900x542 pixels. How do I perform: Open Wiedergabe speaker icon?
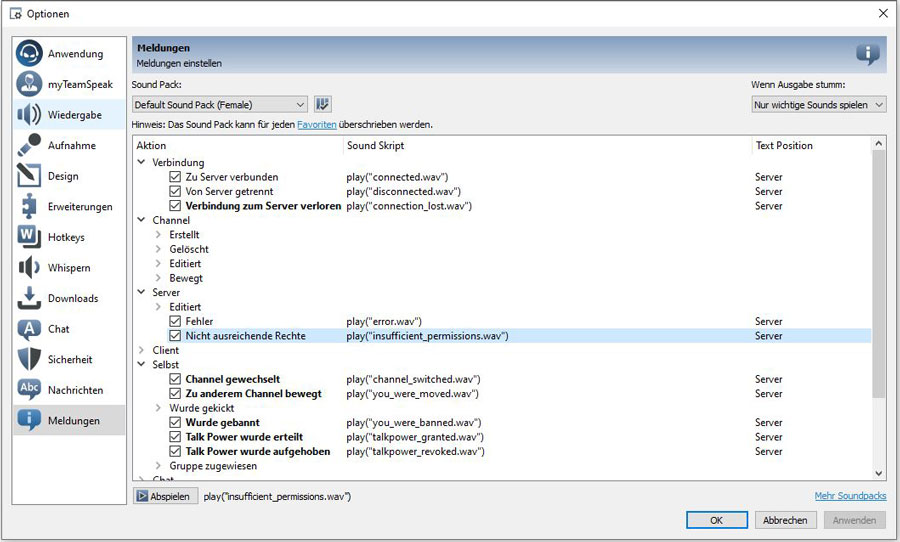coord(30,115)
